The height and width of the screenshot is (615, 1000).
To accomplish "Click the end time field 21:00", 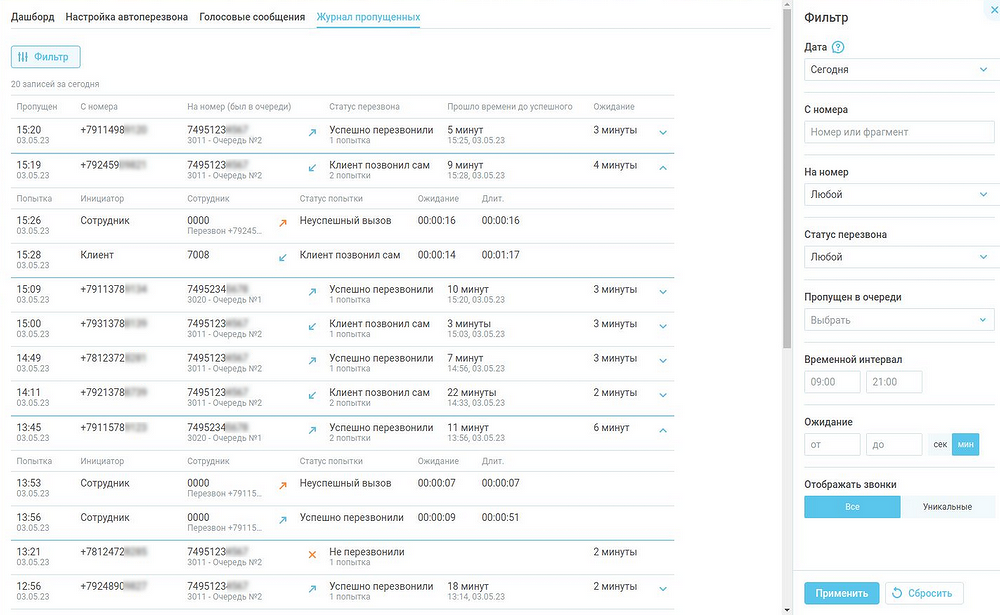I will coord(894,382).
